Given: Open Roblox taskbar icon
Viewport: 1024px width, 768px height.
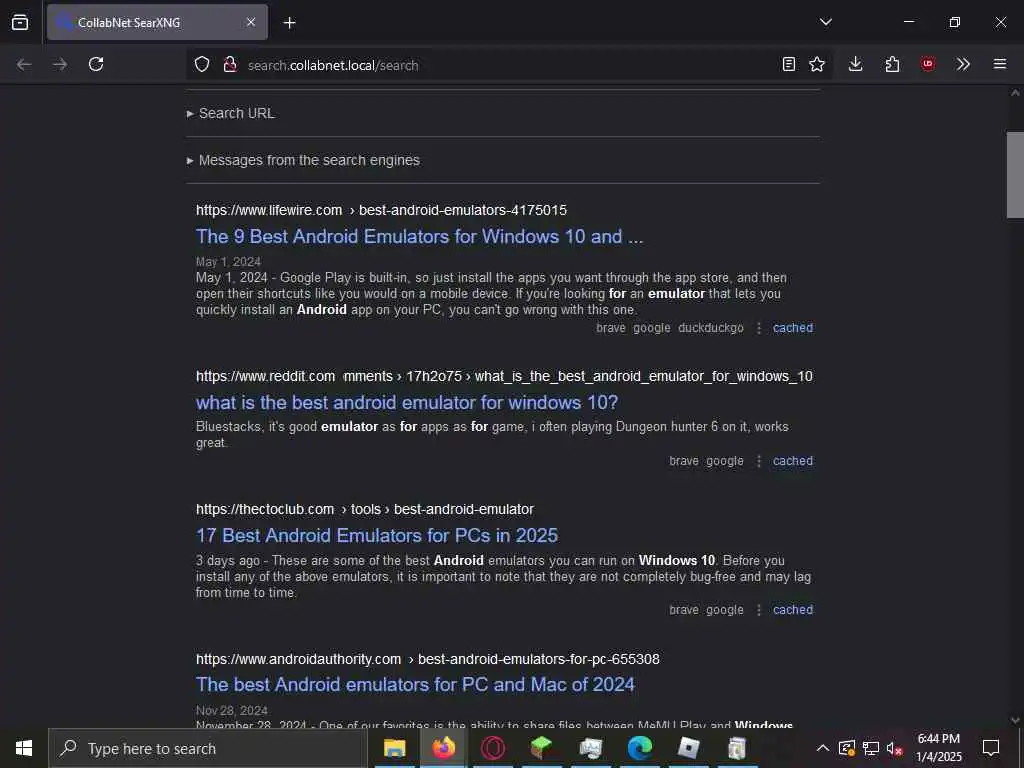Looking at the screenshot, I should (689, 748).
